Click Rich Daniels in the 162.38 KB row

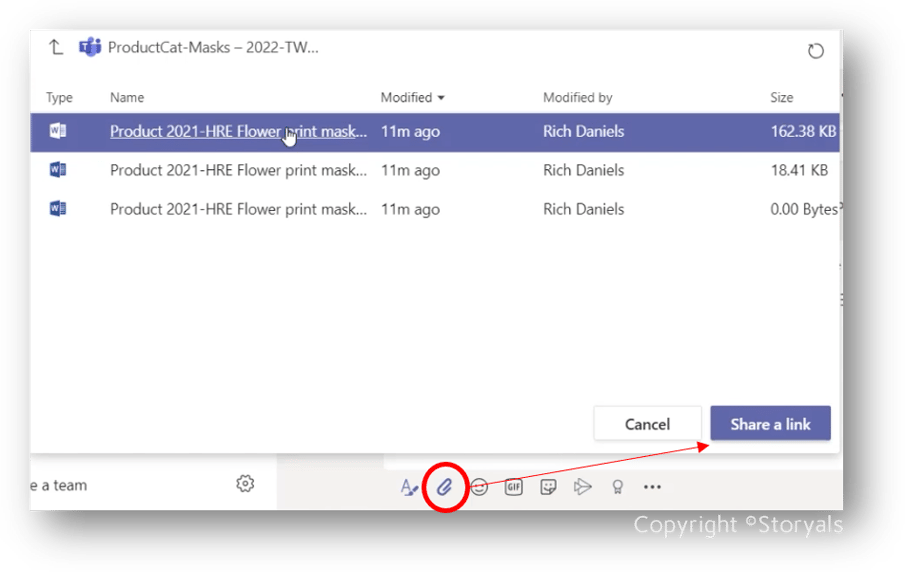click(584, 132)
